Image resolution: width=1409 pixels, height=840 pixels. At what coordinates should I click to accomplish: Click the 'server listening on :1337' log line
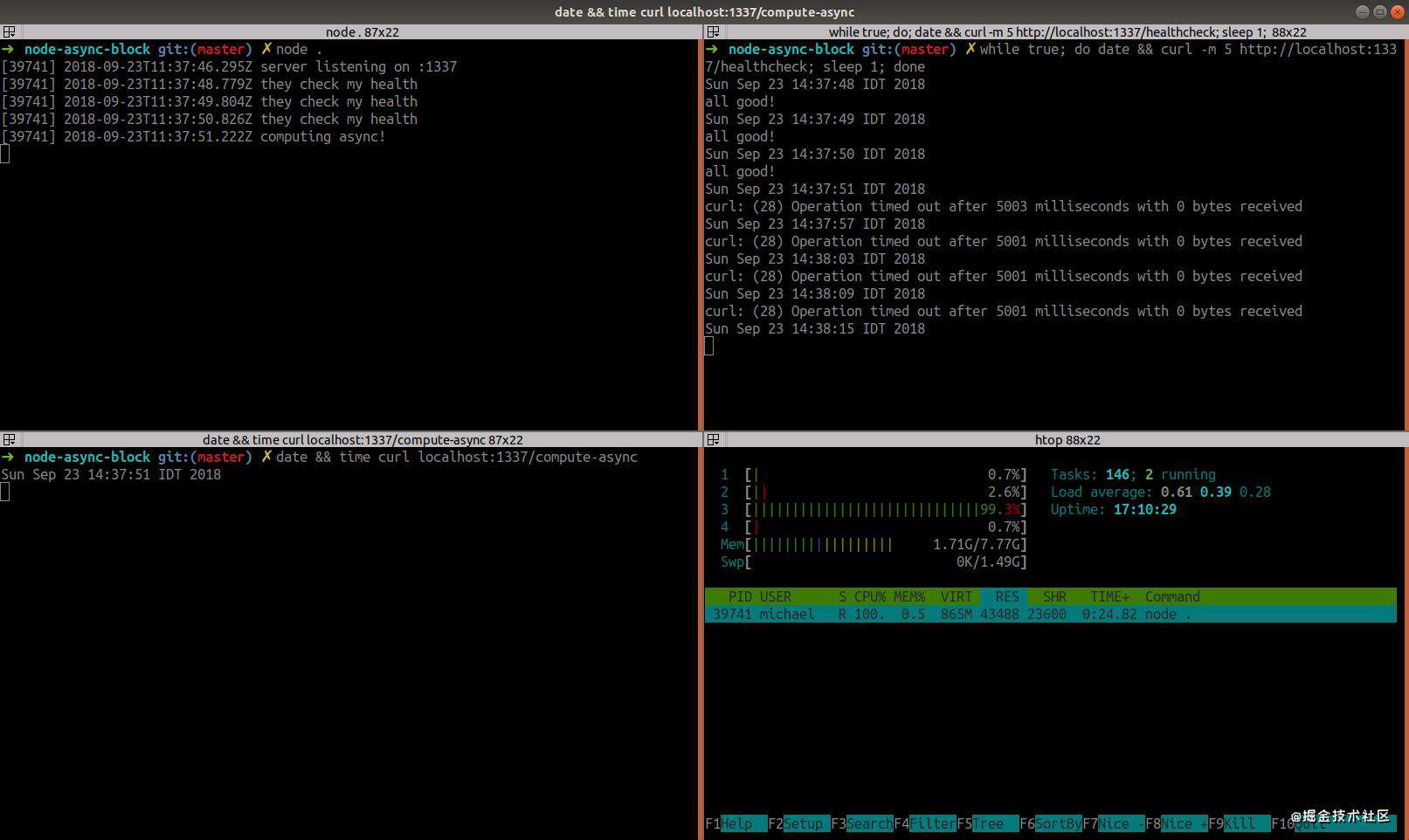click(x=229, y=66)
